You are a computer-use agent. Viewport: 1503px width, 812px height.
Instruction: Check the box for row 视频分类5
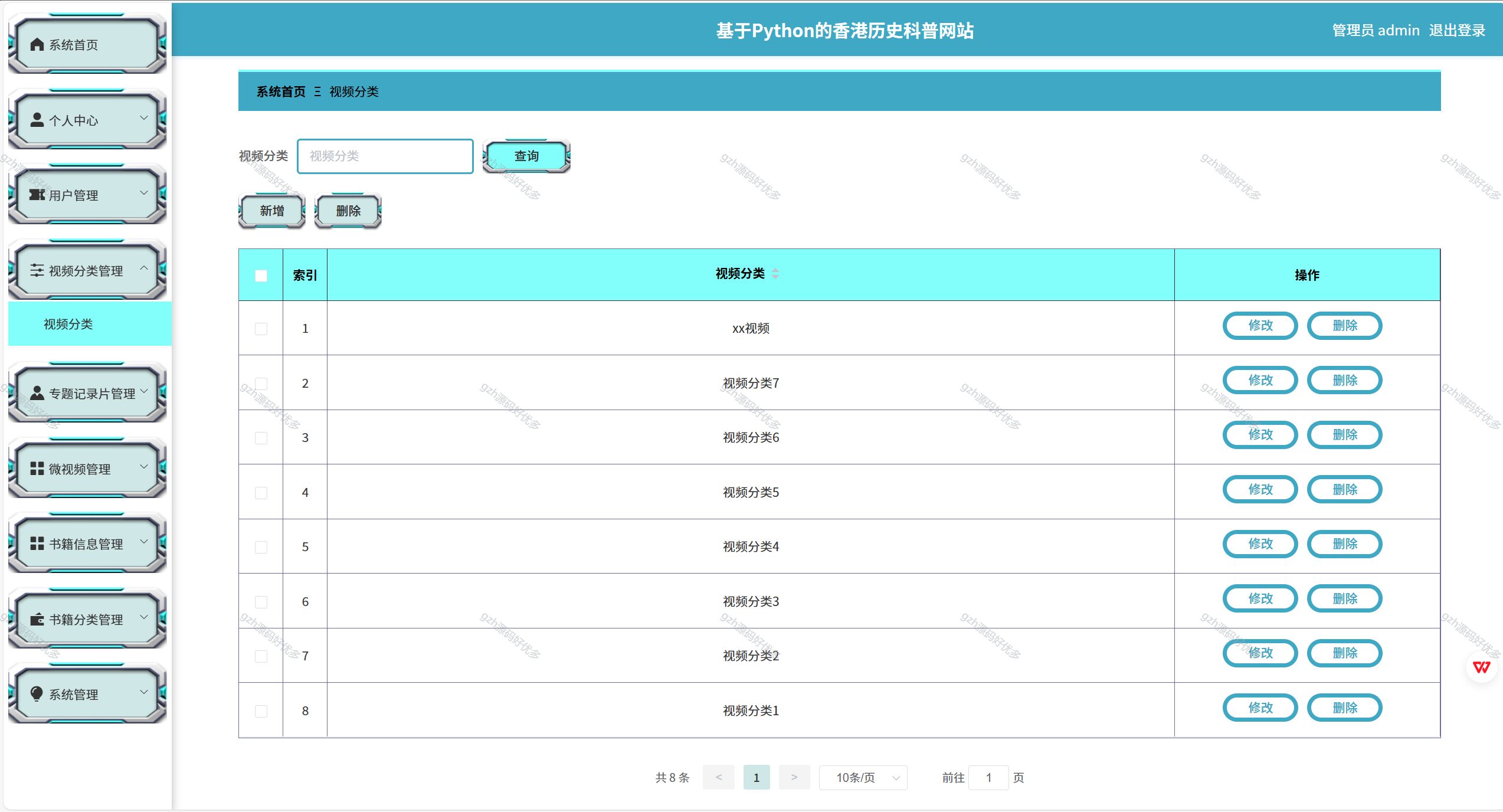(x=261, y=493)
